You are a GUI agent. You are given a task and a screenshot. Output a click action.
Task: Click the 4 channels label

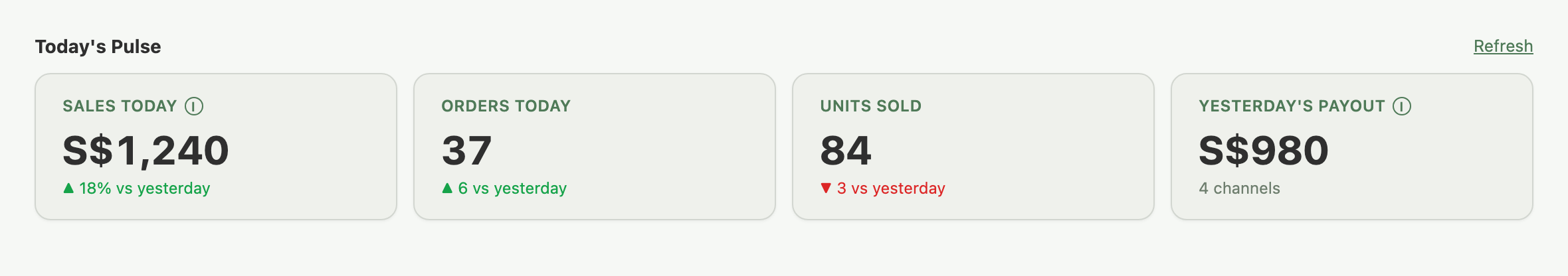point(1239,188)
